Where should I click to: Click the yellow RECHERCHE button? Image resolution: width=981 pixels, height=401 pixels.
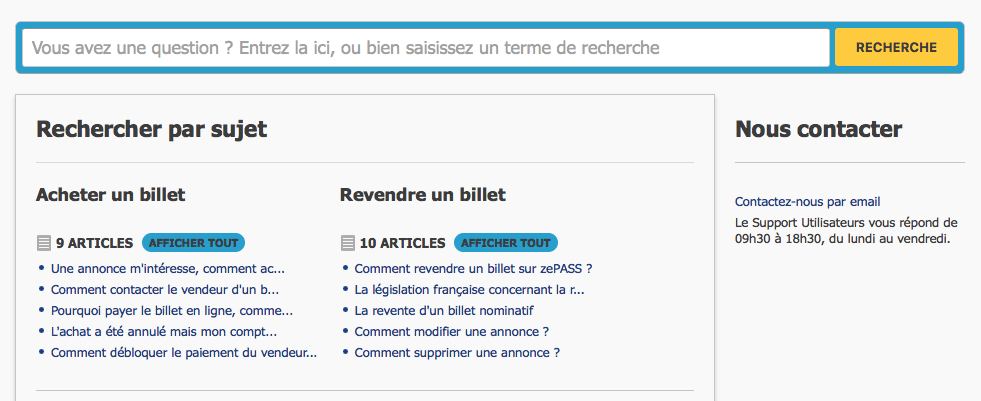point(896,48)
